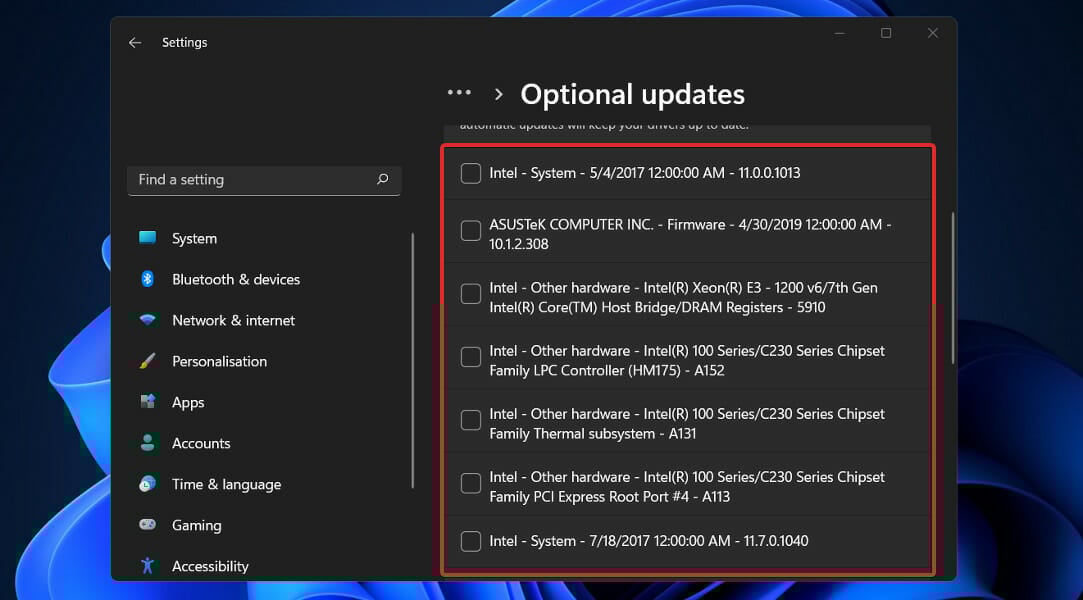Check Intel Thermal subsystem A131 update
The width and height of the screenshot is (1083, 600).
(x=470, y=420)
